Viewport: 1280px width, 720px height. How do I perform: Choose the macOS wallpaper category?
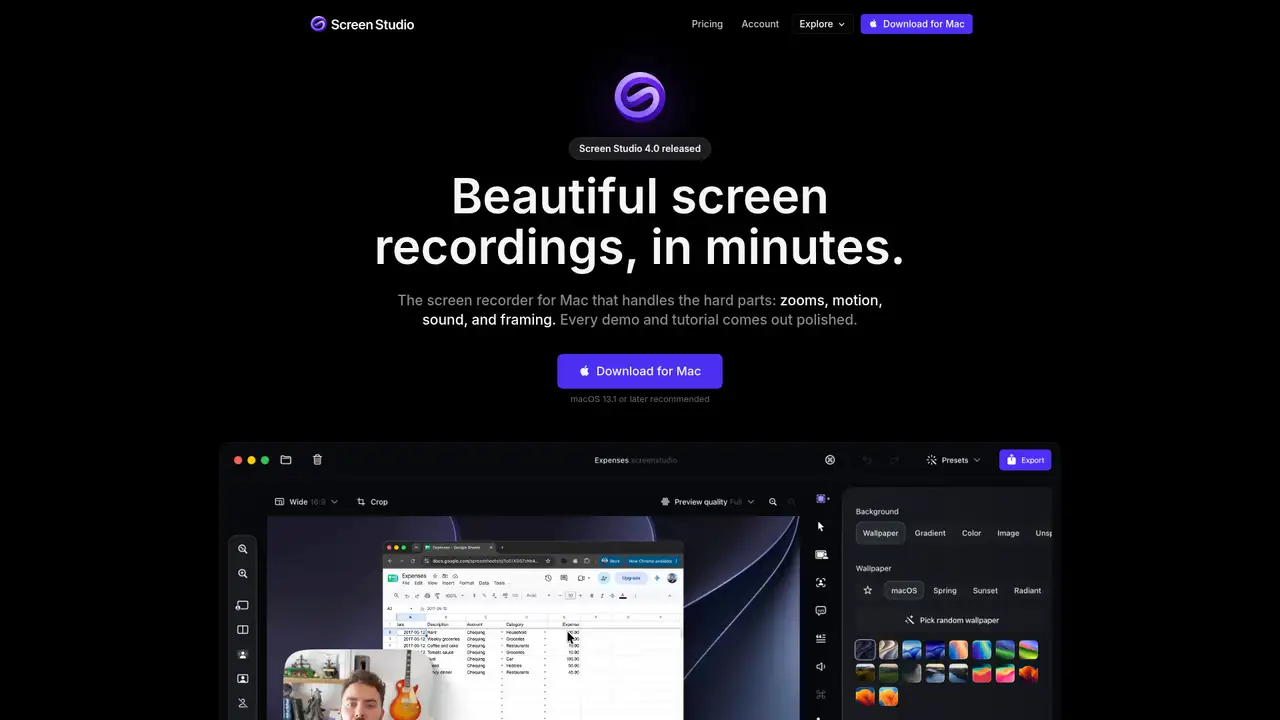[x=904, y=591]
